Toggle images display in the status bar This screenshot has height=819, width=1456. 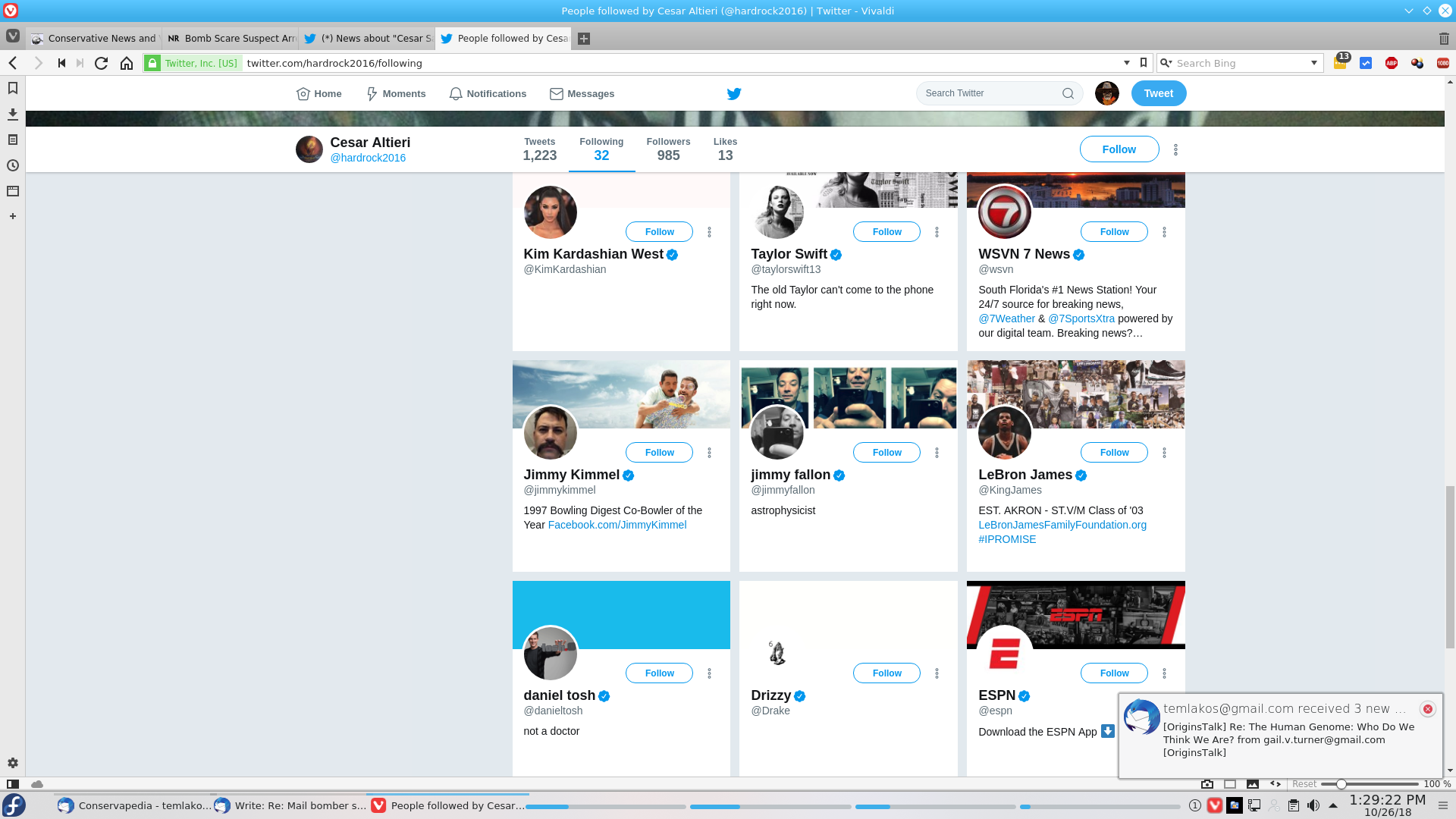click(1253, 784)
